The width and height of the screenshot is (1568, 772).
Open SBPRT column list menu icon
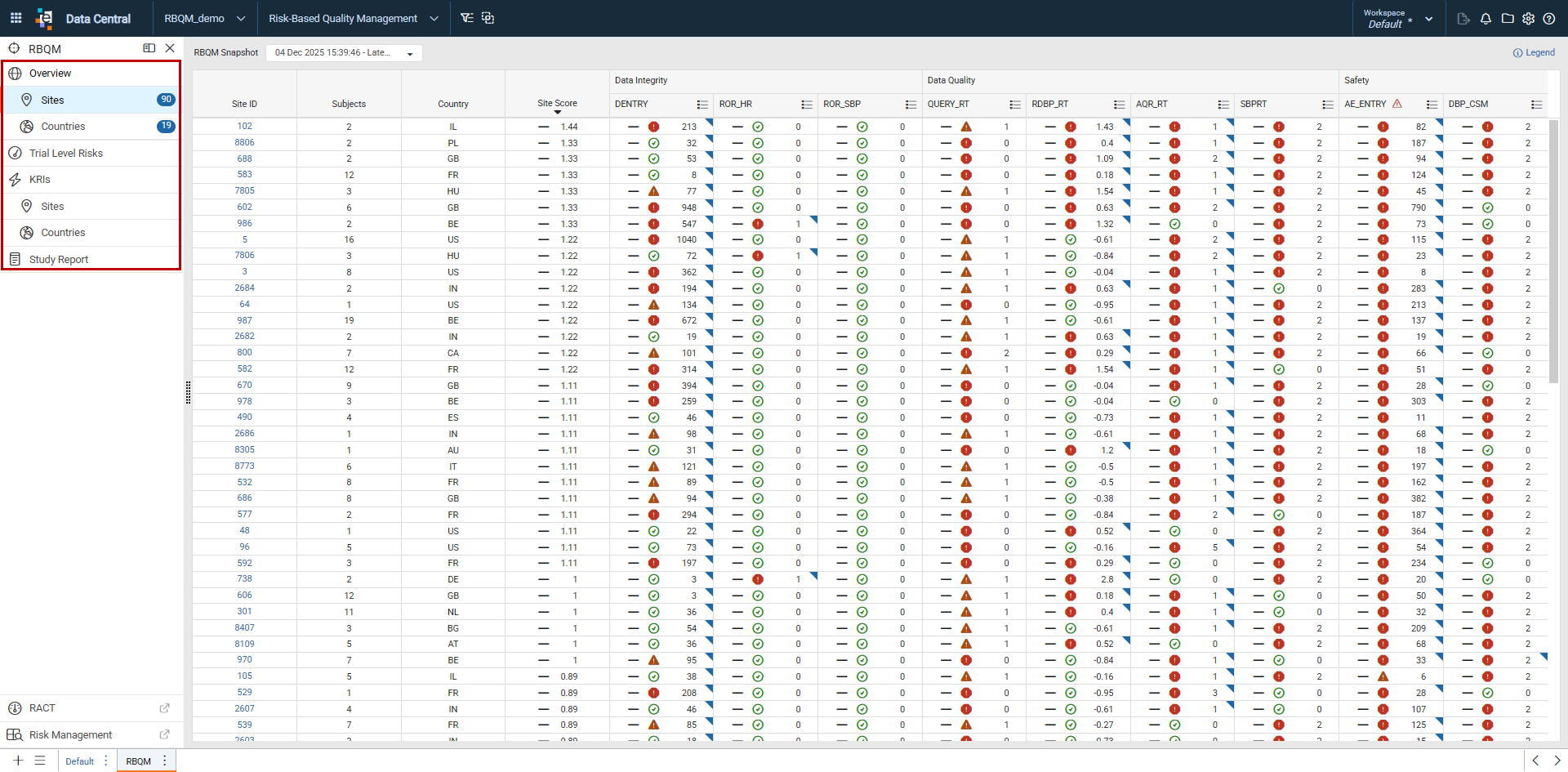click(x=1328, y=105)
